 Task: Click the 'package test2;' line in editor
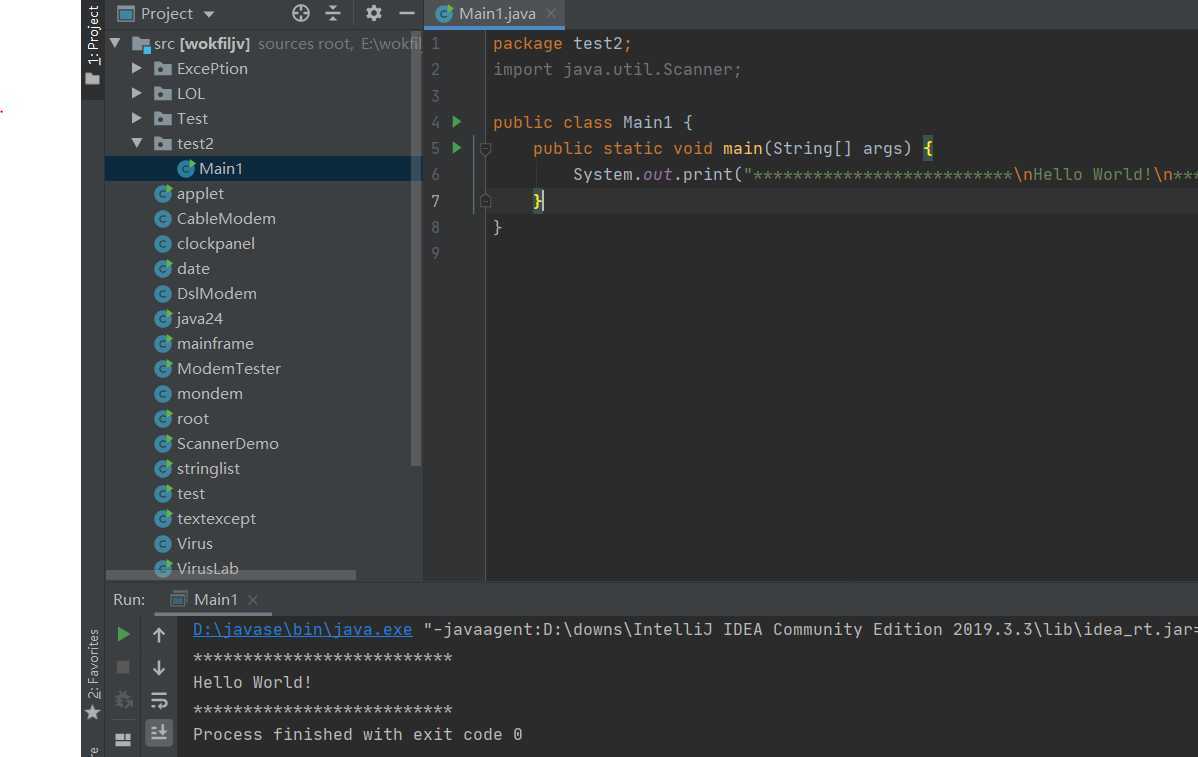pyautogui.click(x=562, y=44)
